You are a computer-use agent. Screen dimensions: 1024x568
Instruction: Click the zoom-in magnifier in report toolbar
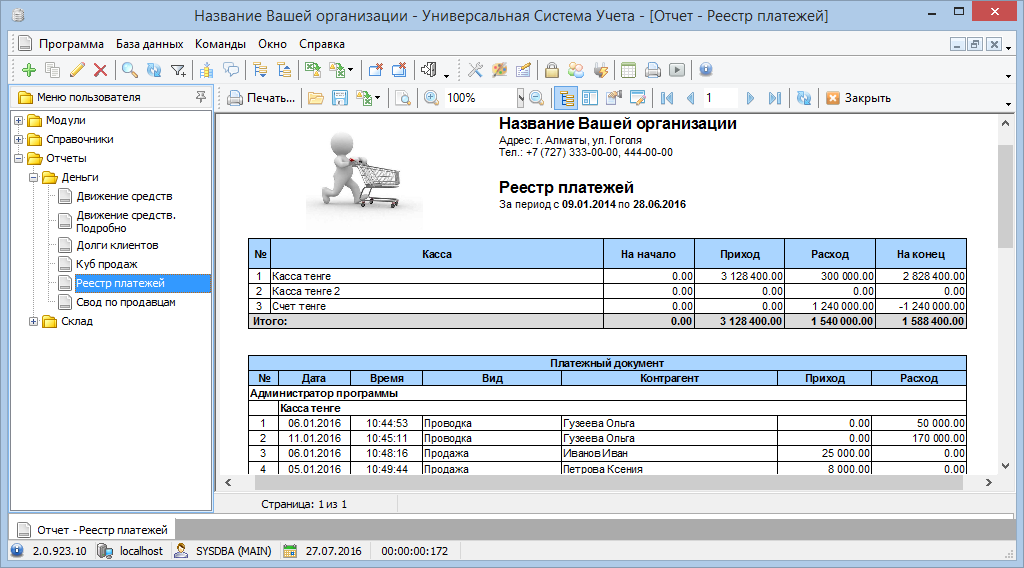point(431,98)
